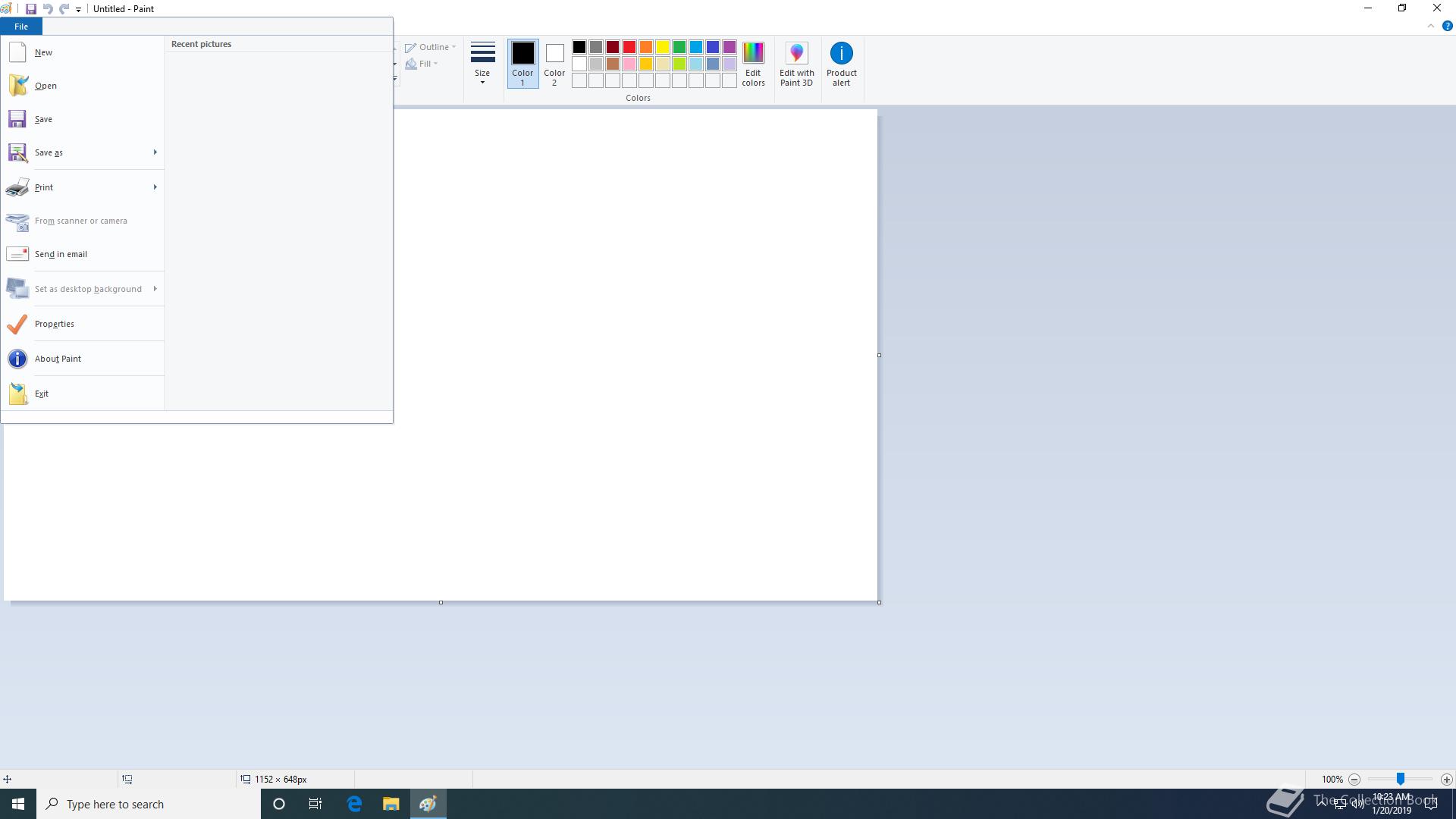Viewport: 1456px width, 819px height.
Task: Click the Save as icon in File menu
Action: click(x=17, y=152)
